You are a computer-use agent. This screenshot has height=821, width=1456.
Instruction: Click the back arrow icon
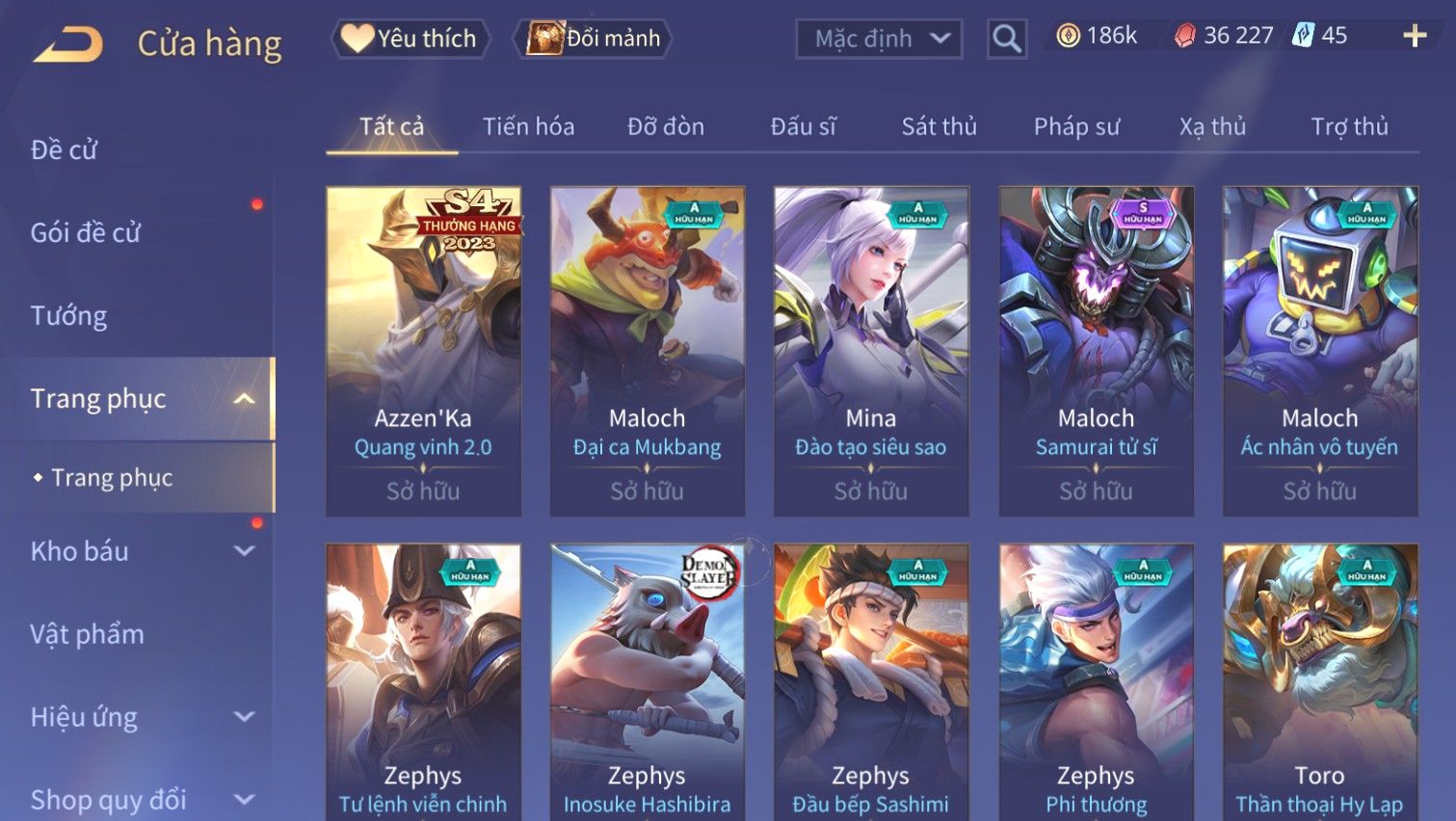tap(67, 43)
